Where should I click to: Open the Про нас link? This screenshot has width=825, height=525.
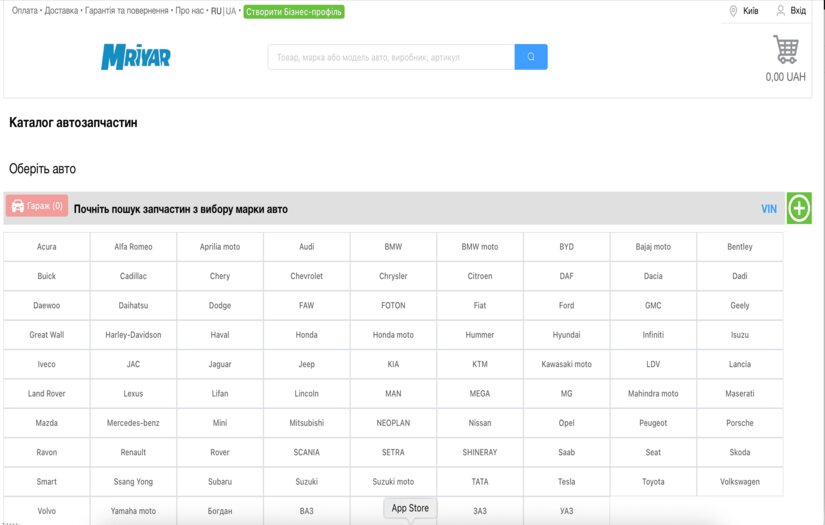tap(189, 11)
